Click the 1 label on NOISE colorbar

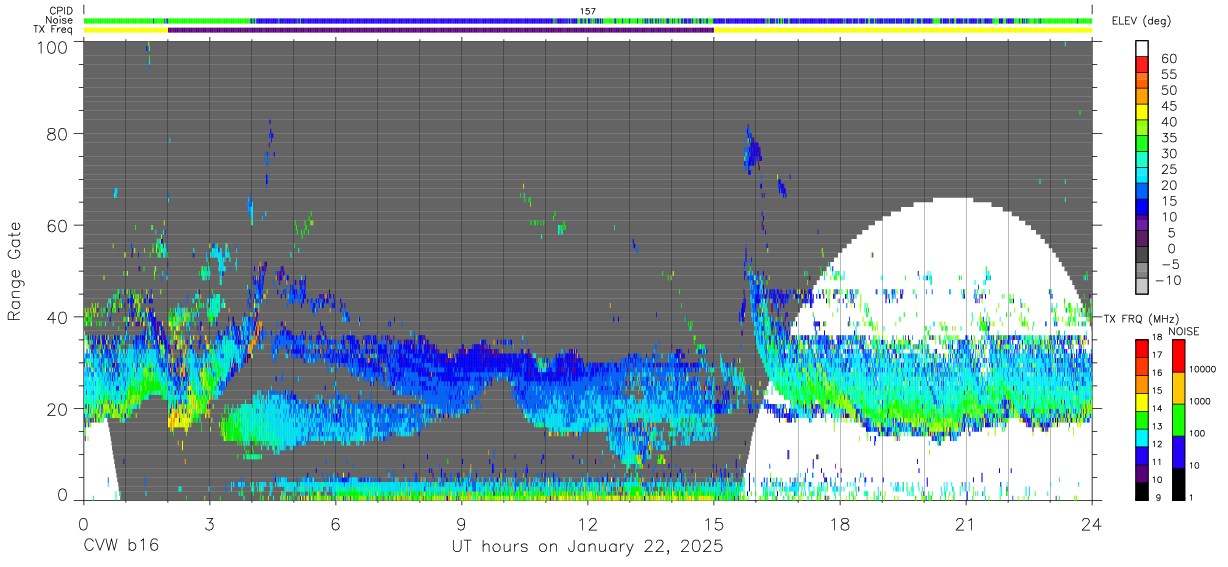[1190, 497]
